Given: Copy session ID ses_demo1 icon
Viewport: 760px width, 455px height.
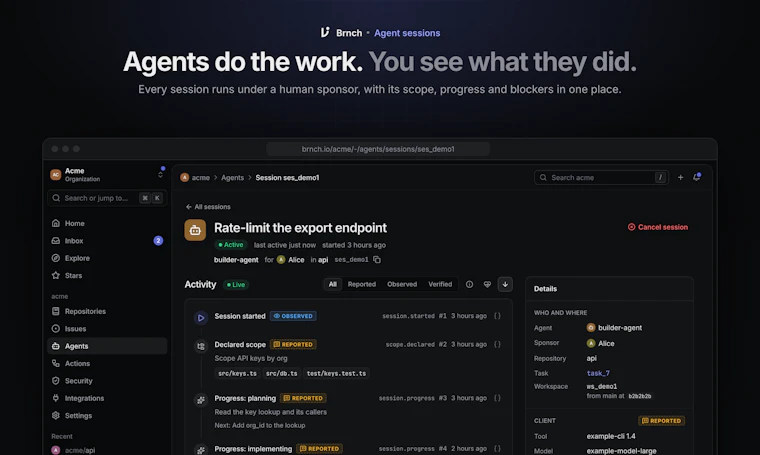Looking at the screenshot, I should click(377, 260).
